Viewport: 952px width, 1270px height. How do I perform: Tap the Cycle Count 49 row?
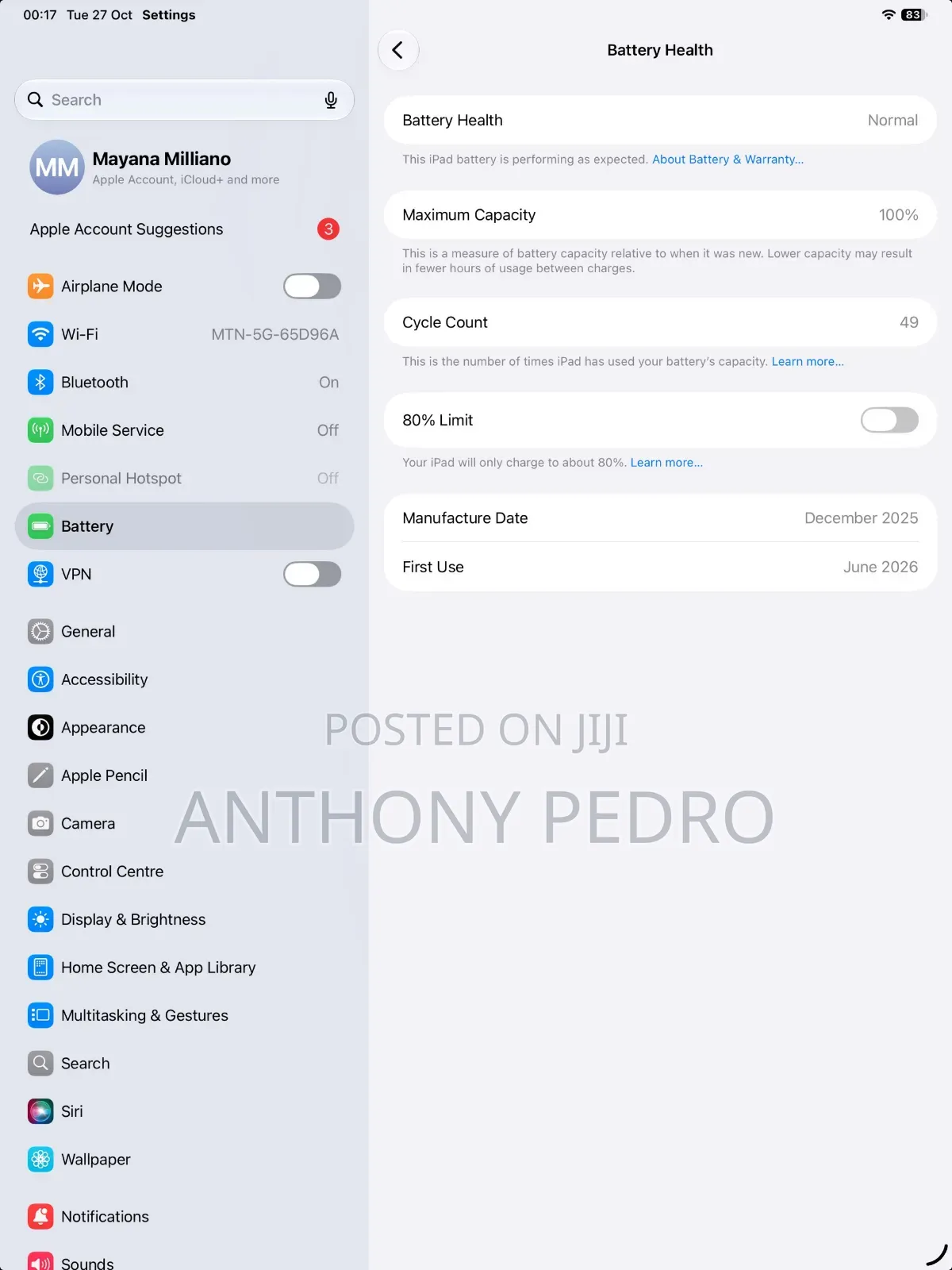click(x=660, y=322)
